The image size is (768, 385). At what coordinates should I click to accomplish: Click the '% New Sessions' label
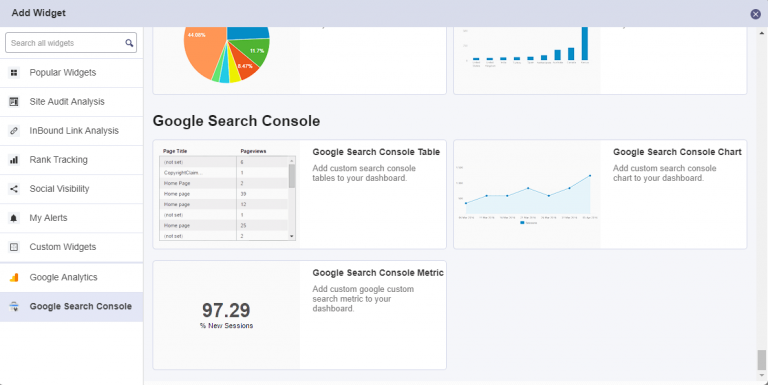coord(226,326)
